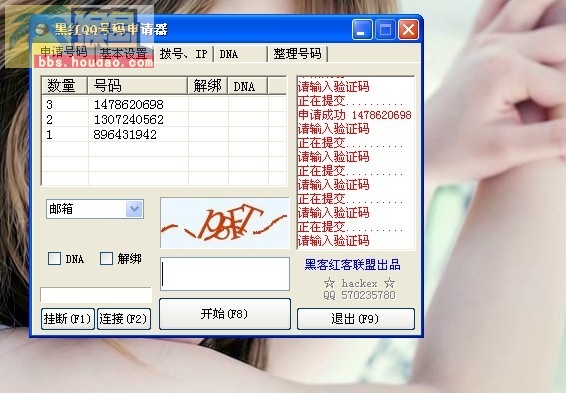Click the 解绑 column header
Image resolution: width=566 pixels, height=393 pixels.
pos(208,86)
